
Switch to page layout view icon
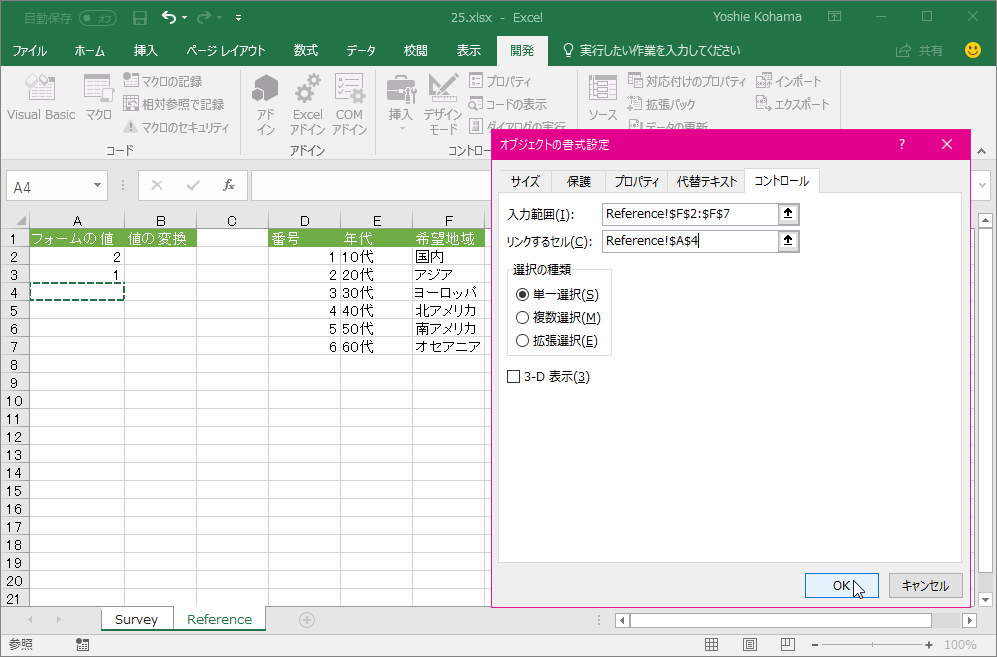click(750, 644)
